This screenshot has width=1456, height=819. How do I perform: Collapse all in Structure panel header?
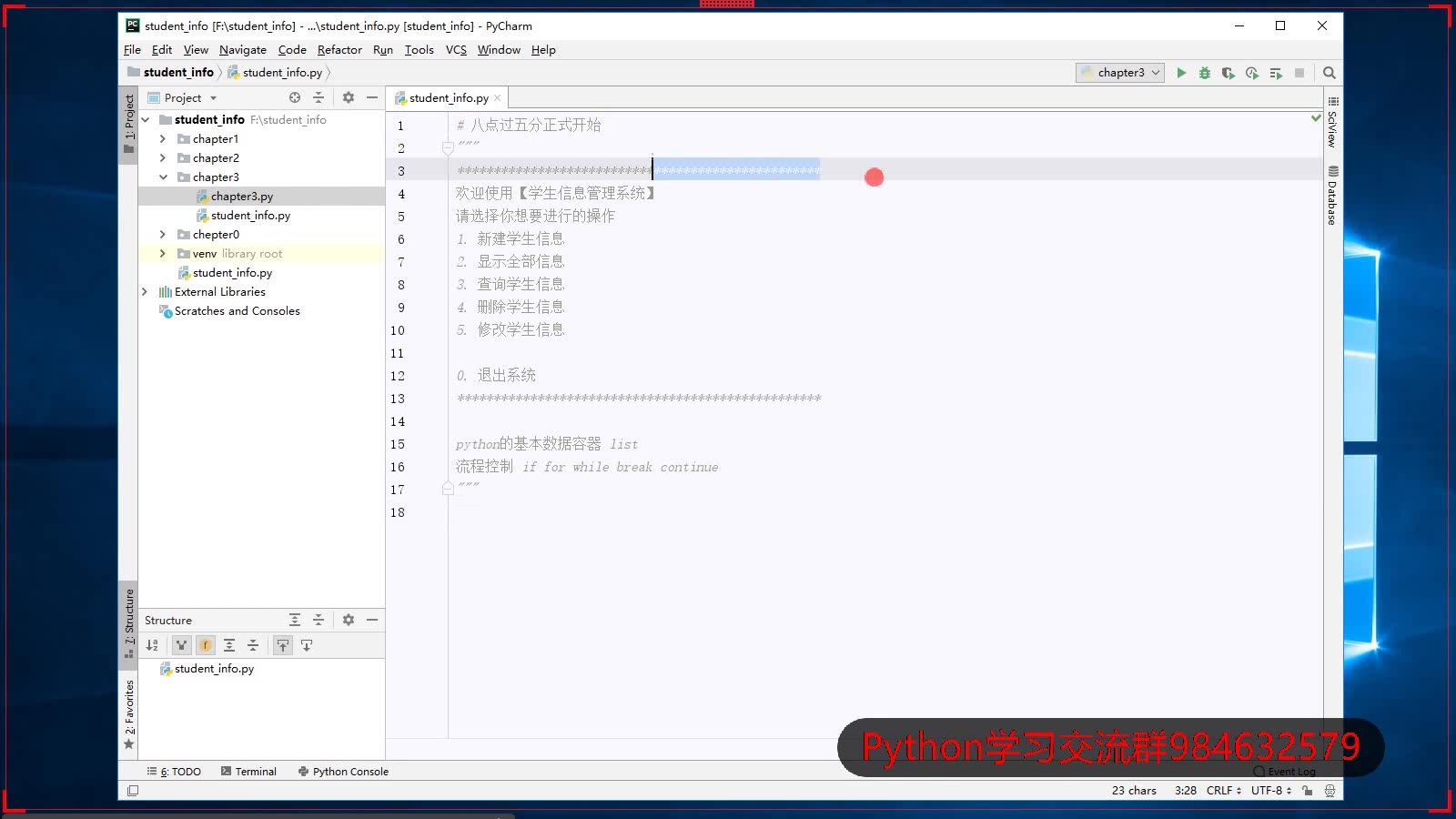click(x=318, y=620)
